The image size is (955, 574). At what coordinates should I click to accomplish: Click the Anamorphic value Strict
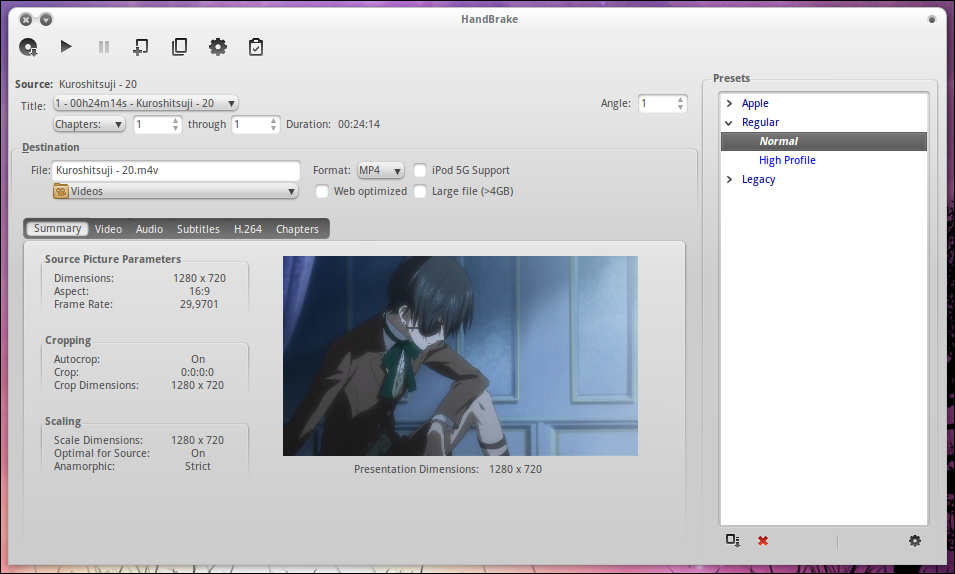click(x=198, y=466)
